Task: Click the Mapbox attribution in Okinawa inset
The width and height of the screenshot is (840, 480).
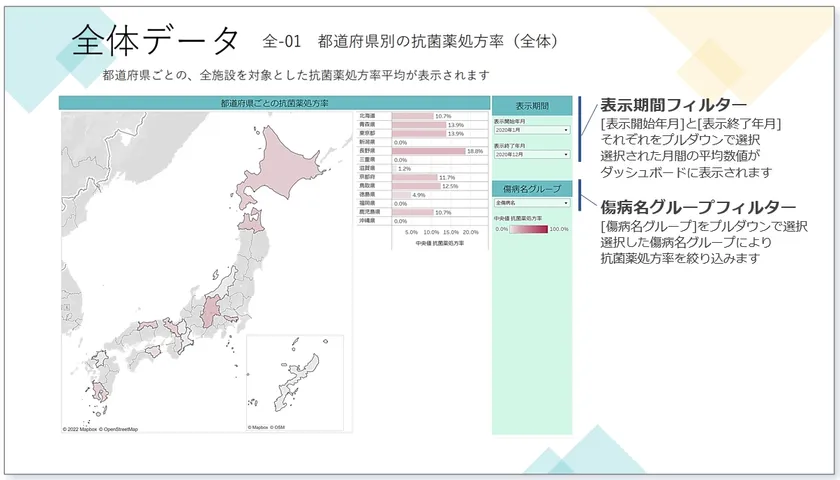Action: pyautogui.click(x=258, y=428)
